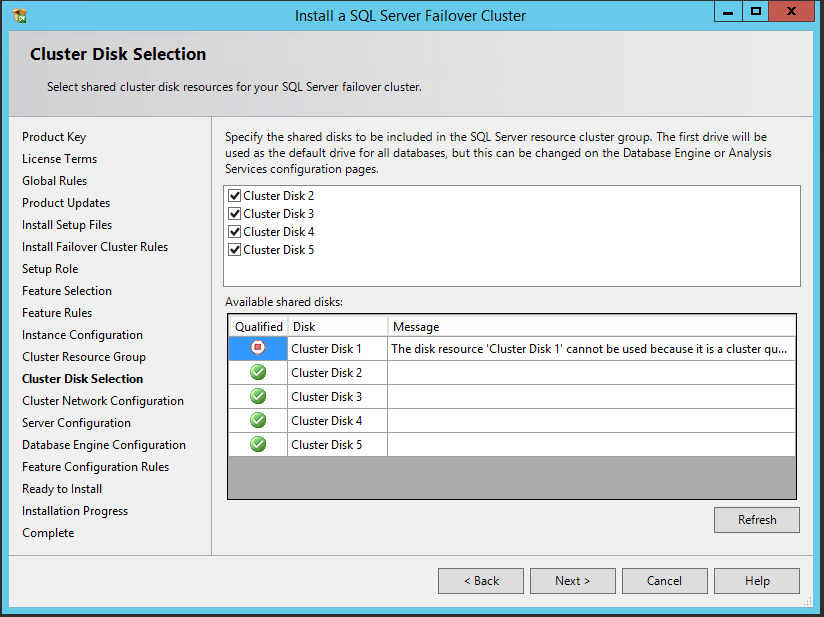Select the Cluster Disk 5 table cell
This screenshot has height=617, width=824.
(337, 445)
